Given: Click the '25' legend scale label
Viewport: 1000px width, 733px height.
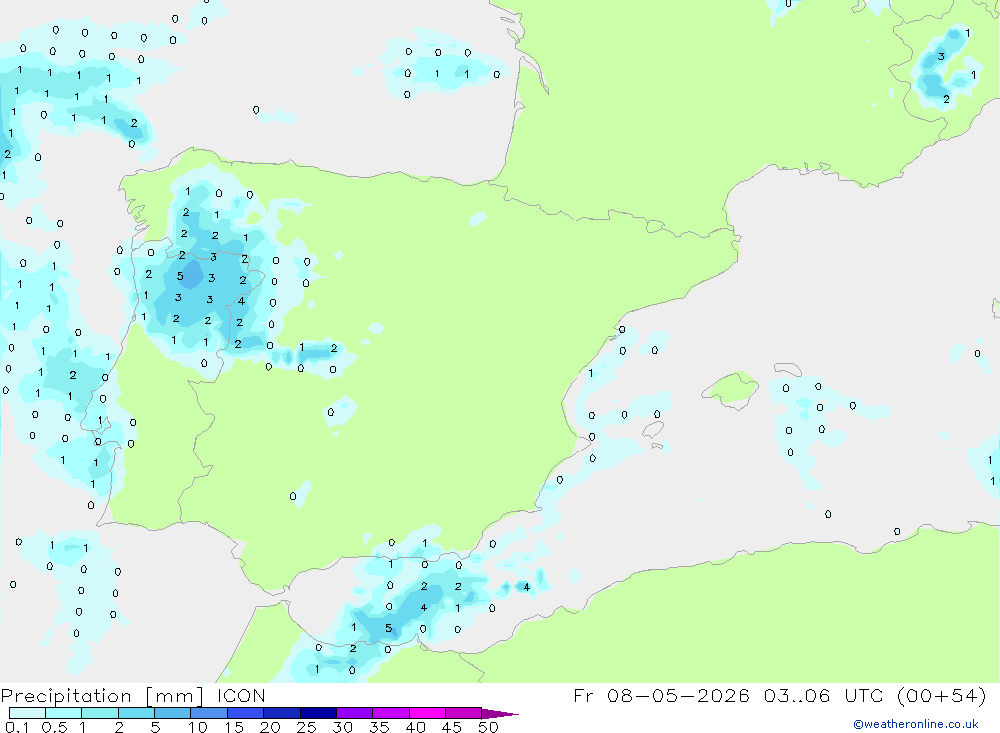Looking at the screenshot, I should point(306,727).
